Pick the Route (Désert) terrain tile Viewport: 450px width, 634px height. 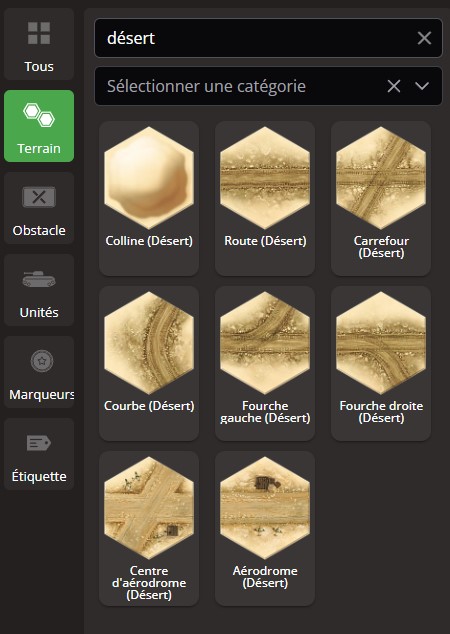(x=265, y=198)
